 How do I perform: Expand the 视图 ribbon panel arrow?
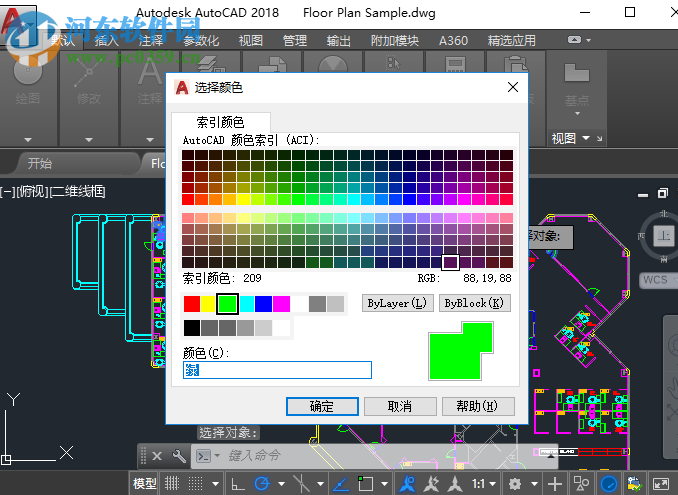coord(586,138)
